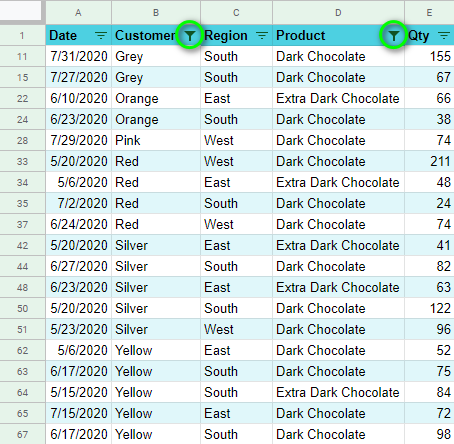Screen dimensions: 454x444
Task: Select column A header
Action: pyautogui.click(x=78, y=13)
